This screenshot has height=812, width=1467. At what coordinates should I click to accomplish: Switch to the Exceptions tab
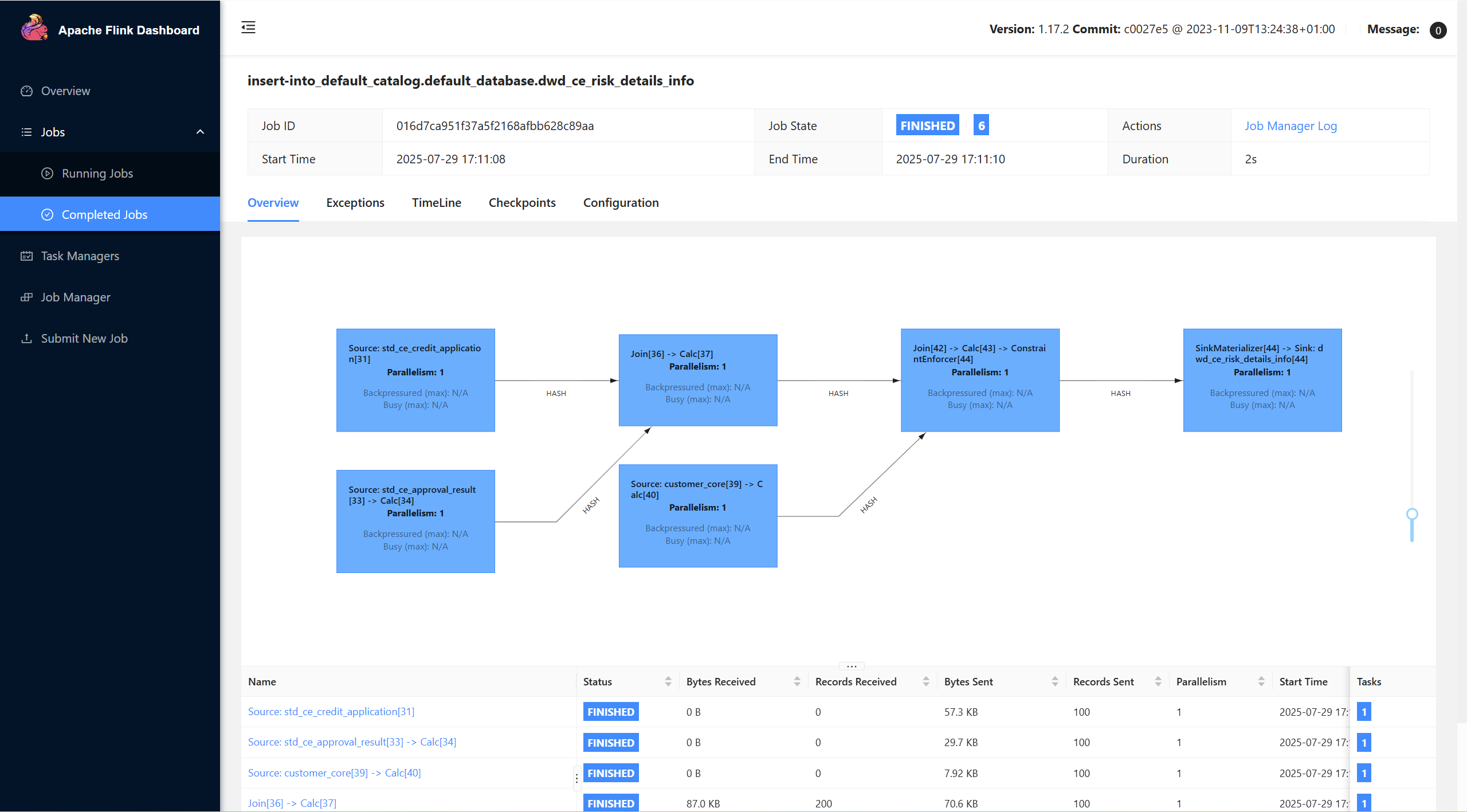[x=355, y=202]
